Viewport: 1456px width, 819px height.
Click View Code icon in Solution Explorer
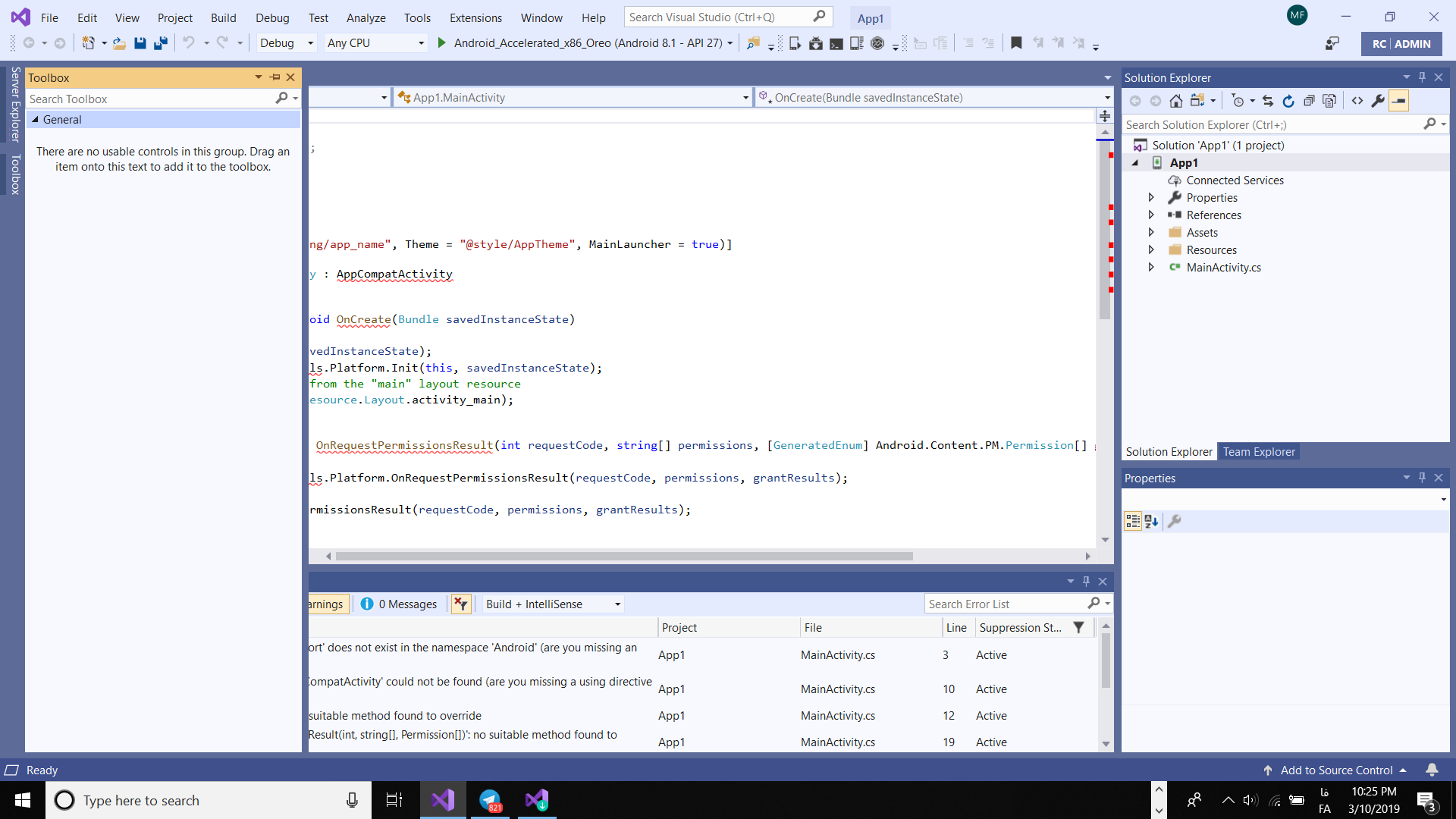[x=1357, y=101]
